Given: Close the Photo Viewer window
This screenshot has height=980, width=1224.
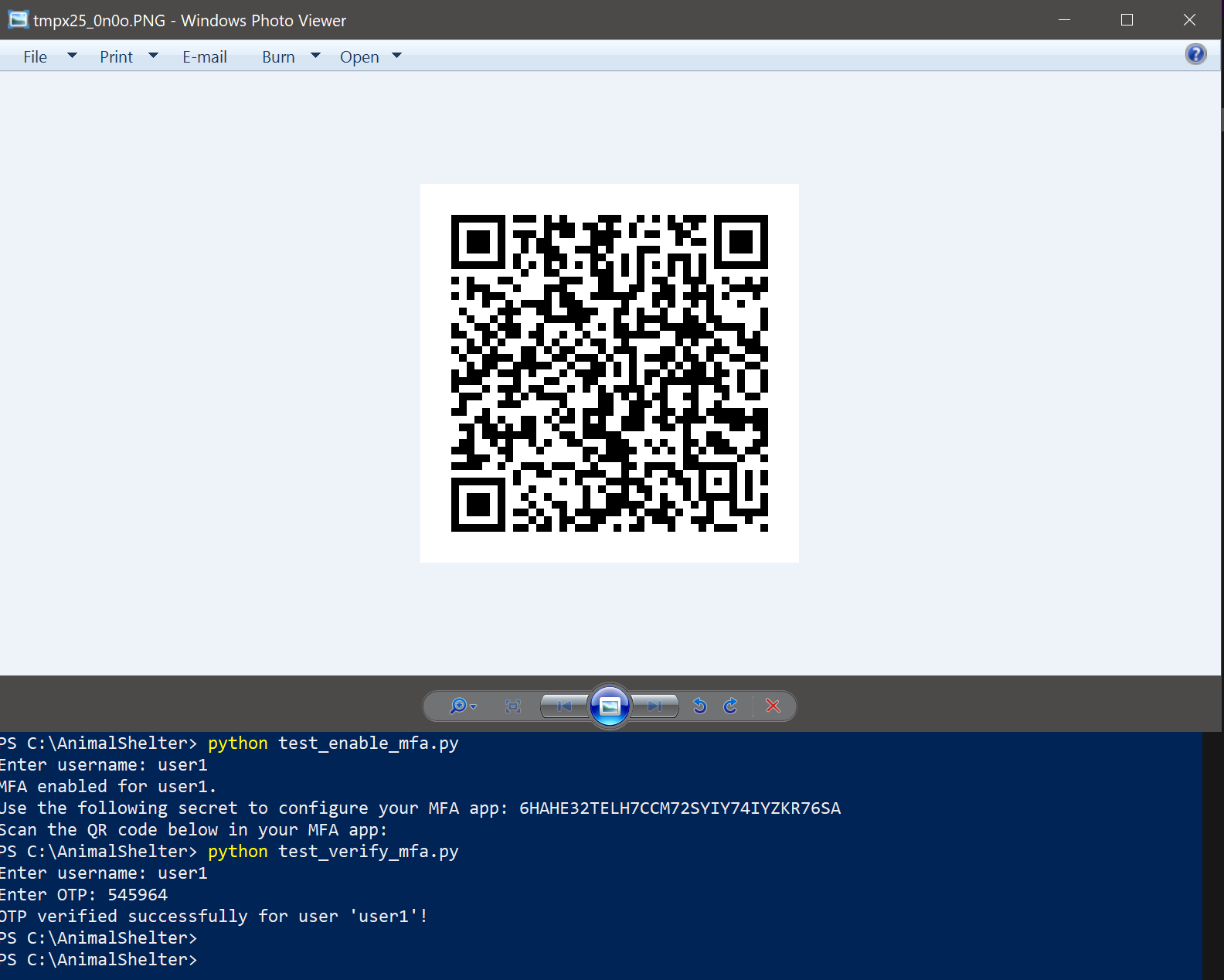Looking at the screenshot, I should pyautogui.click(x=1190, y=20).
